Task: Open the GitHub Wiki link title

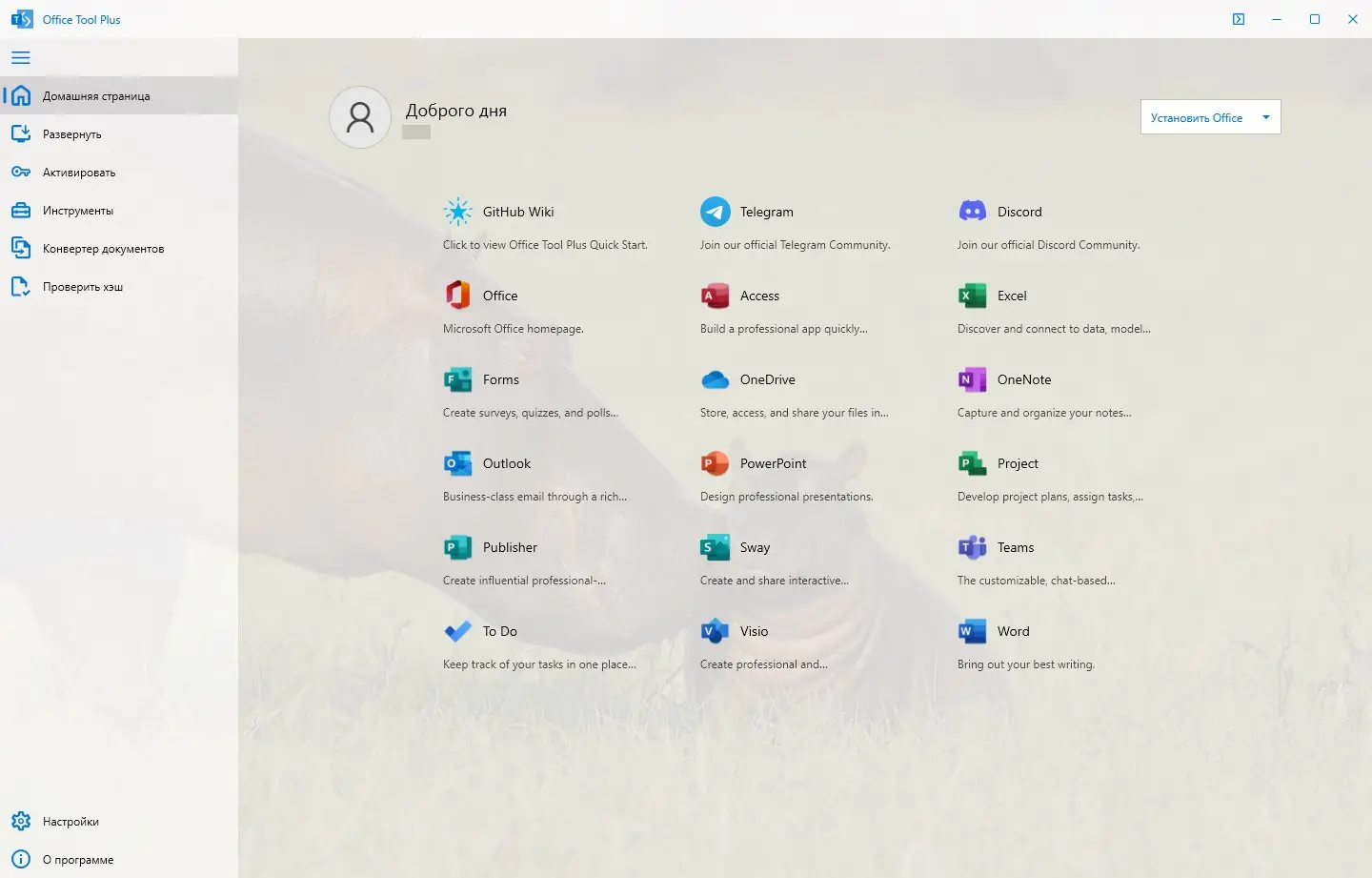Action: [x=518, y=212]
